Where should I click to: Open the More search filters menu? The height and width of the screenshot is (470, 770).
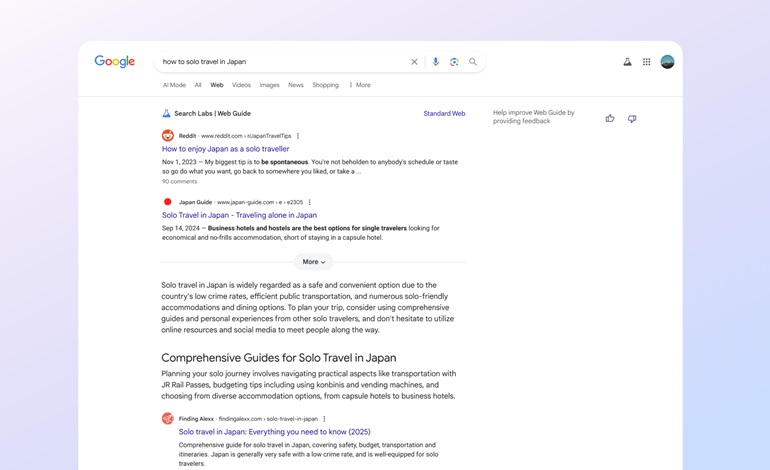click(360, 85)
